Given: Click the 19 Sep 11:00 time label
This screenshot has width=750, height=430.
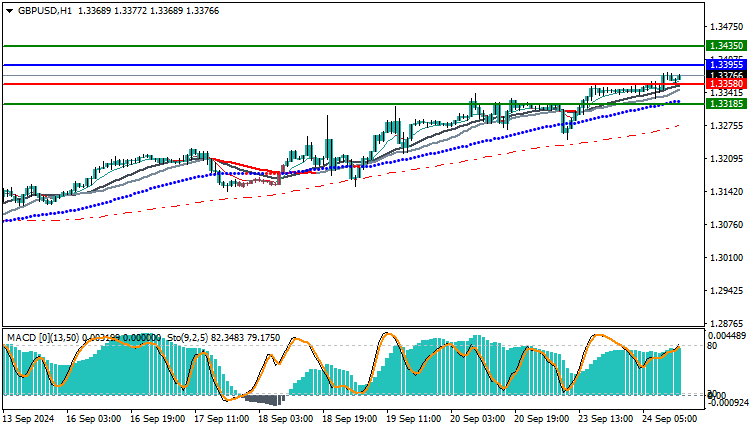Looking at the screenshot, I should coord(414,419).
